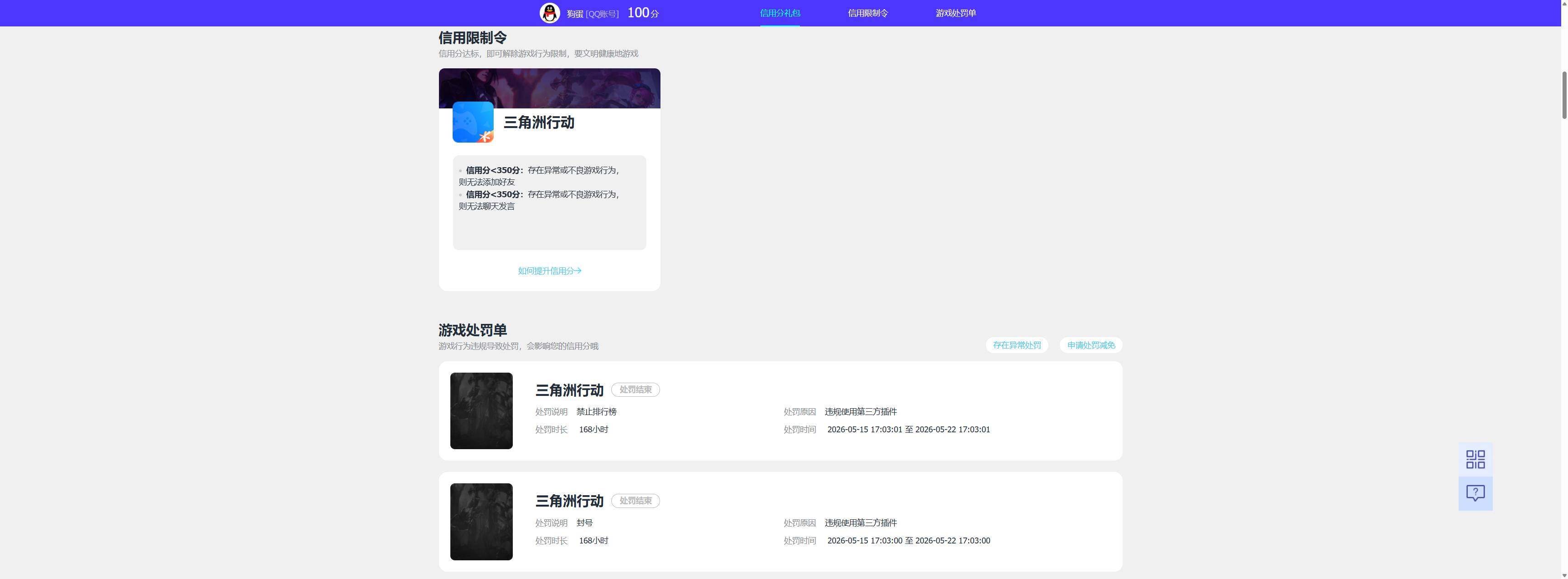The height and width of the screenshot is (579, 1568).
Task: Click the 100分 credit score
Action: tap(643, 13)
